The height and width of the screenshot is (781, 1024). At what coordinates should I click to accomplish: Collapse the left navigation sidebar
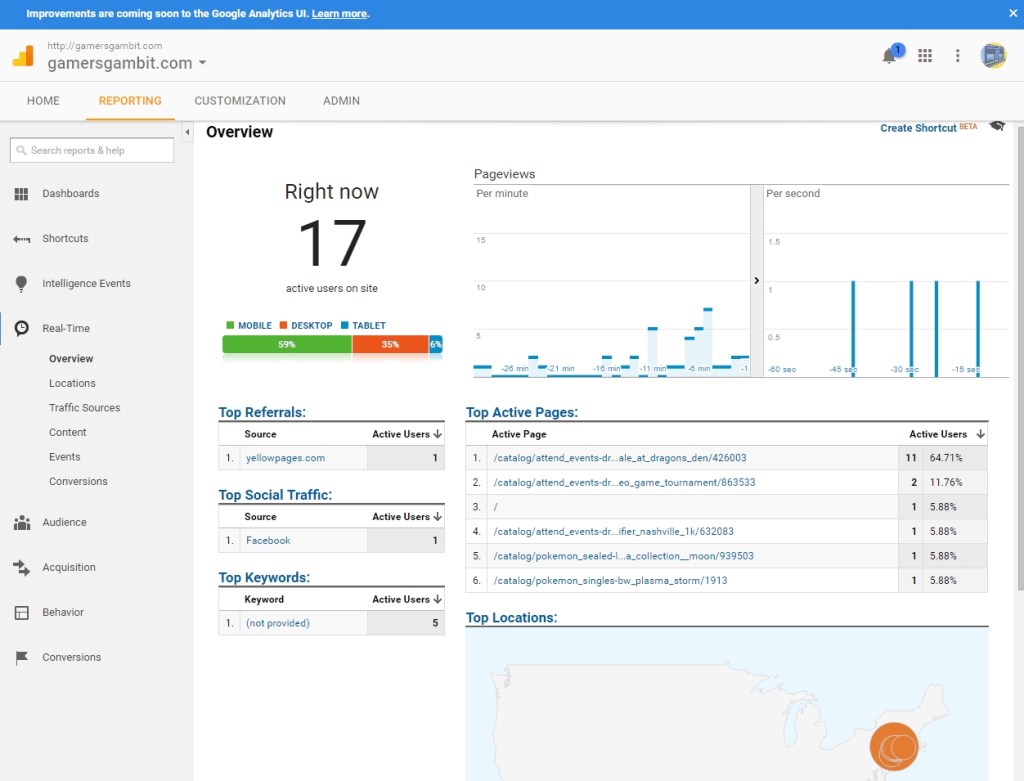[x=187, y=131]
